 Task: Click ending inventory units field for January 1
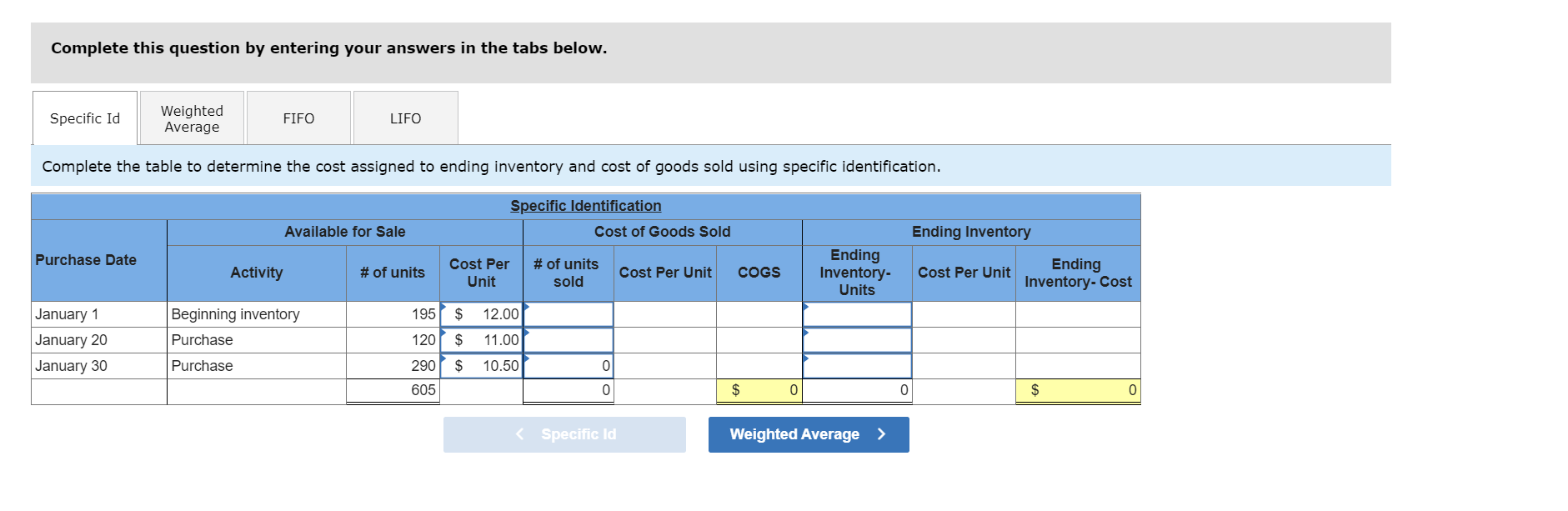click(x=857, y=314)
